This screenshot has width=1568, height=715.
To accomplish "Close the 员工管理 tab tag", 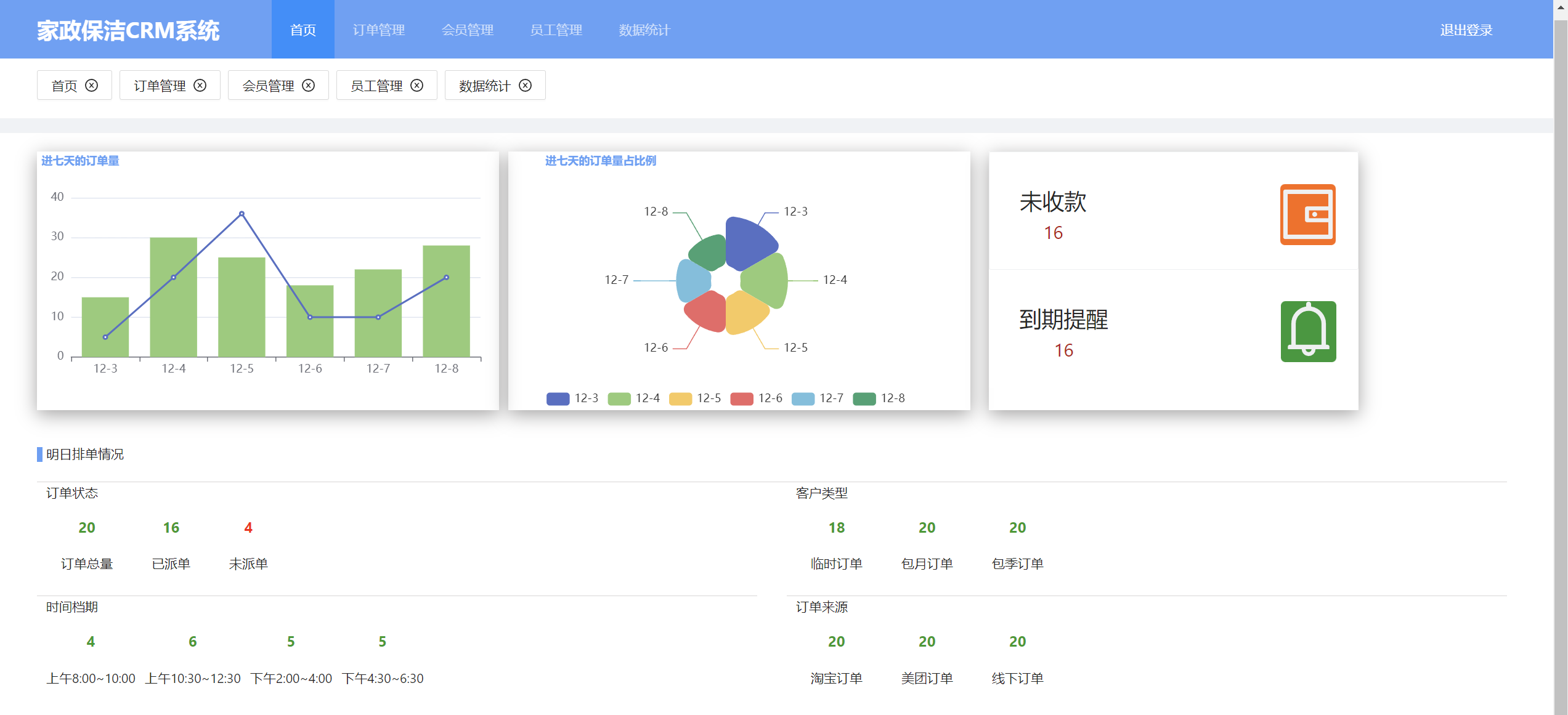I will point(417,86).
